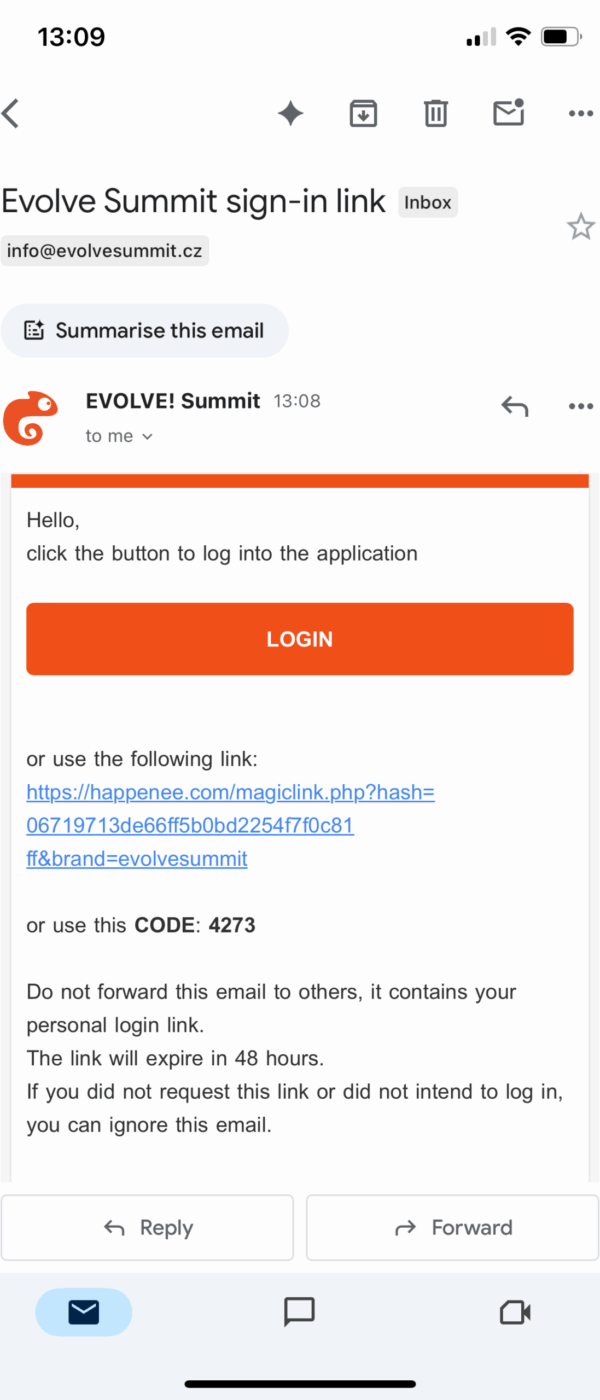
Task: Expand recipient details next to 'to me'
Action: 147,437
